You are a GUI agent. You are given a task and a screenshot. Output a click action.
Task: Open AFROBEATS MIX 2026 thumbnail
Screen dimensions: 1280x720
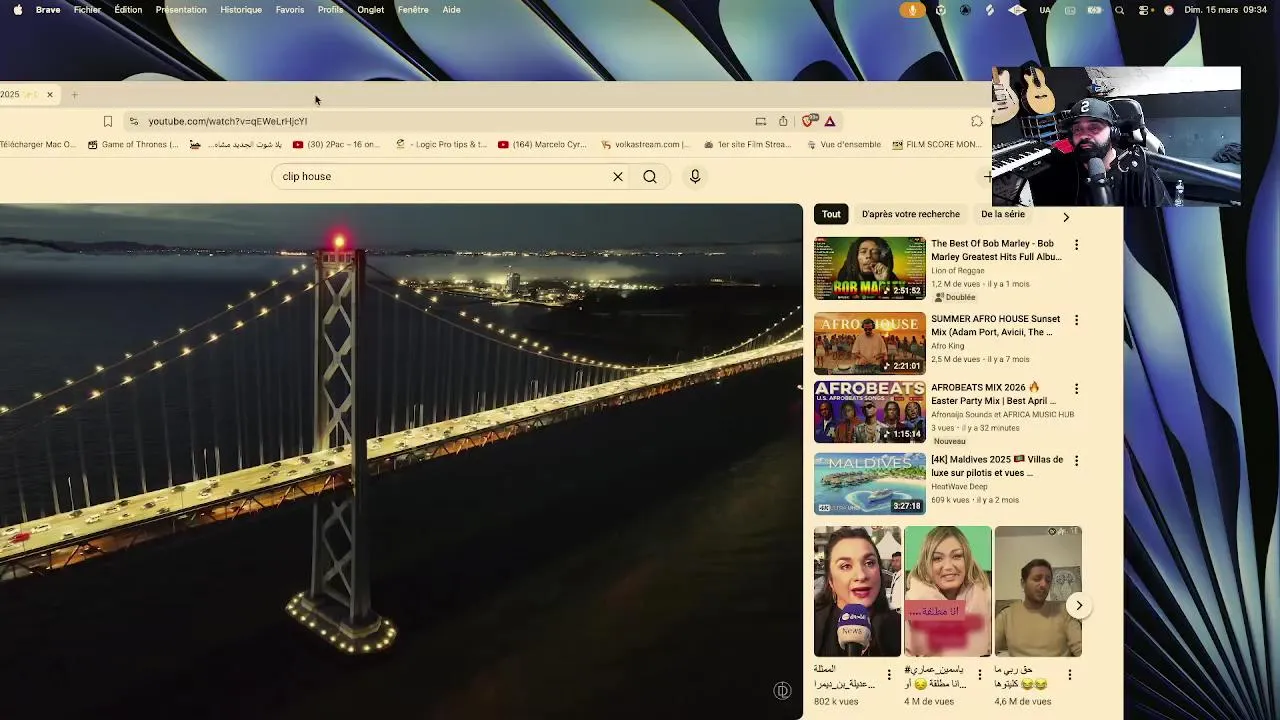870,411
